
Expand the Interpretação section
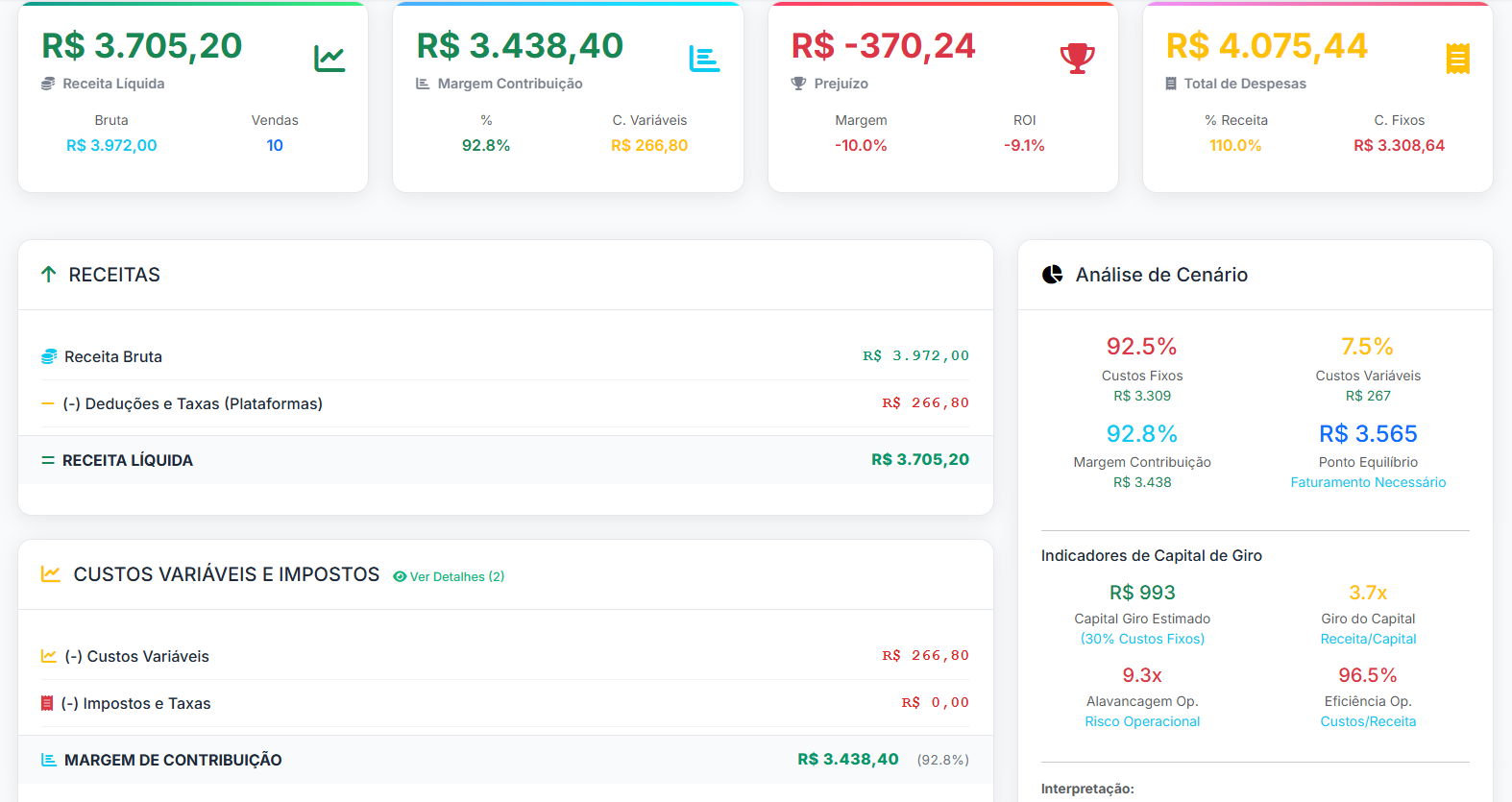click(1087, 789)
